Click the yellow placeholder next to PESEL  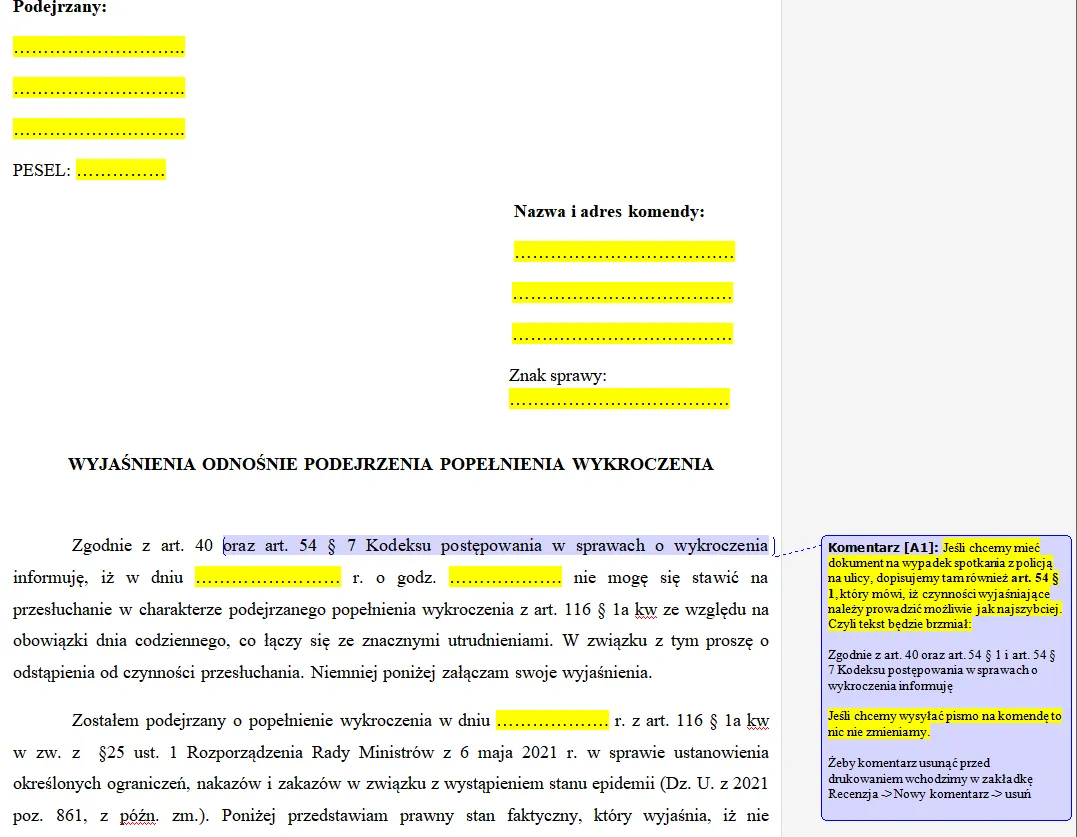pos(120,170)
